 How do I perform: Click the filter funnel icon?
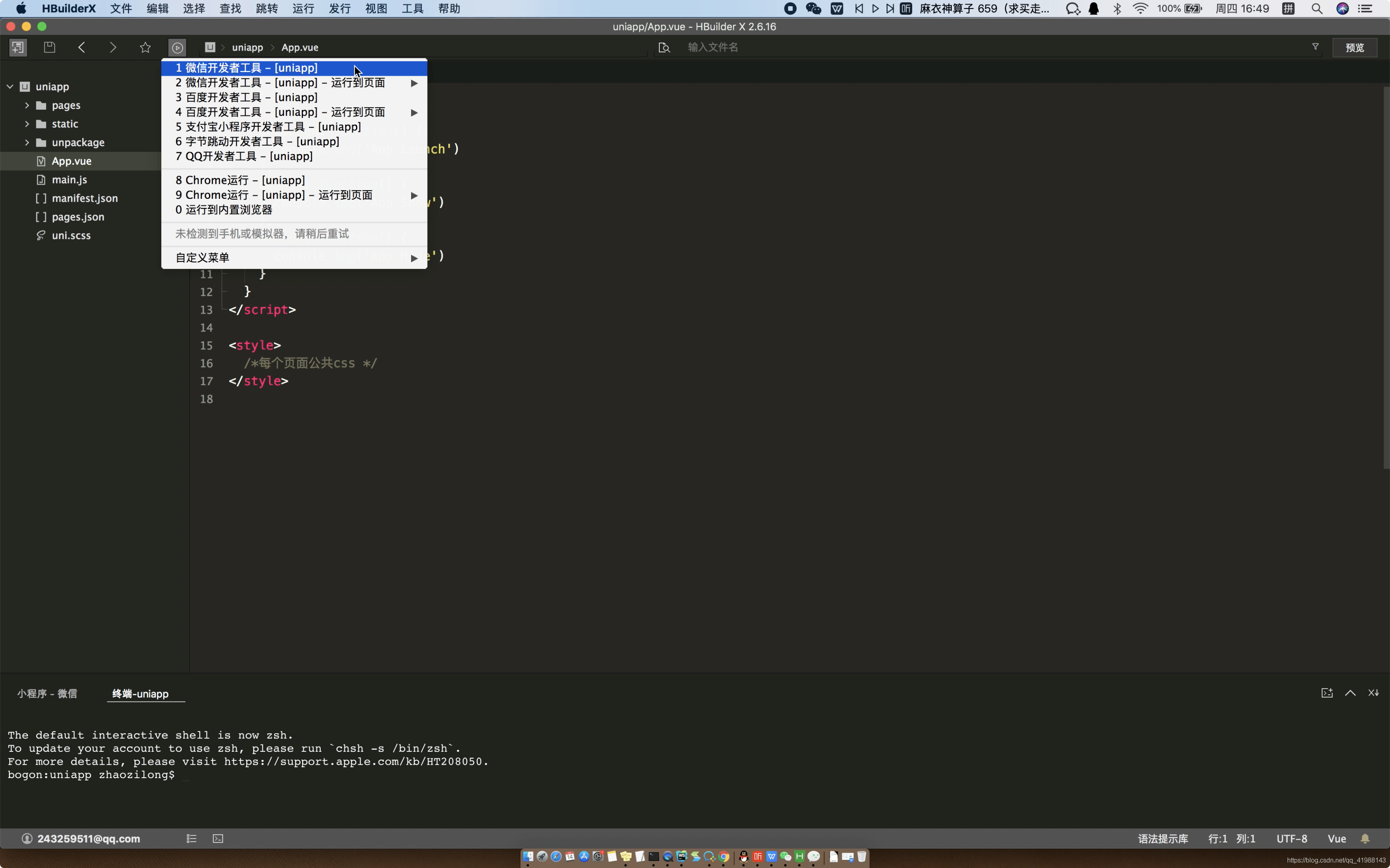(x=1315, y=47)
